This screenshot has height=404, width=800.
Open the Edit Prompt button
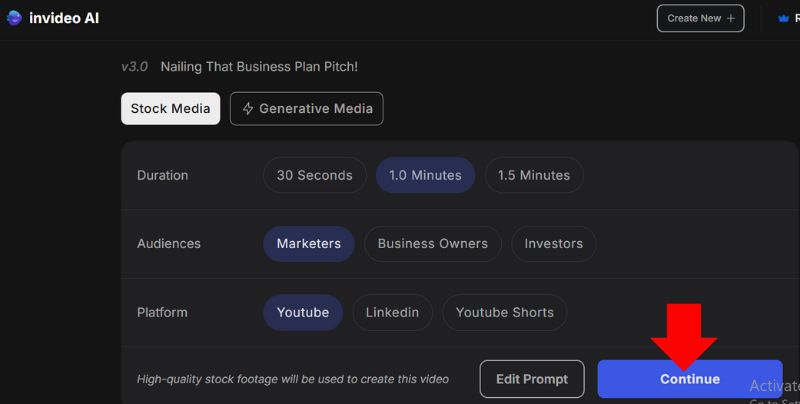pyautogui.click(x=532, y=379)
